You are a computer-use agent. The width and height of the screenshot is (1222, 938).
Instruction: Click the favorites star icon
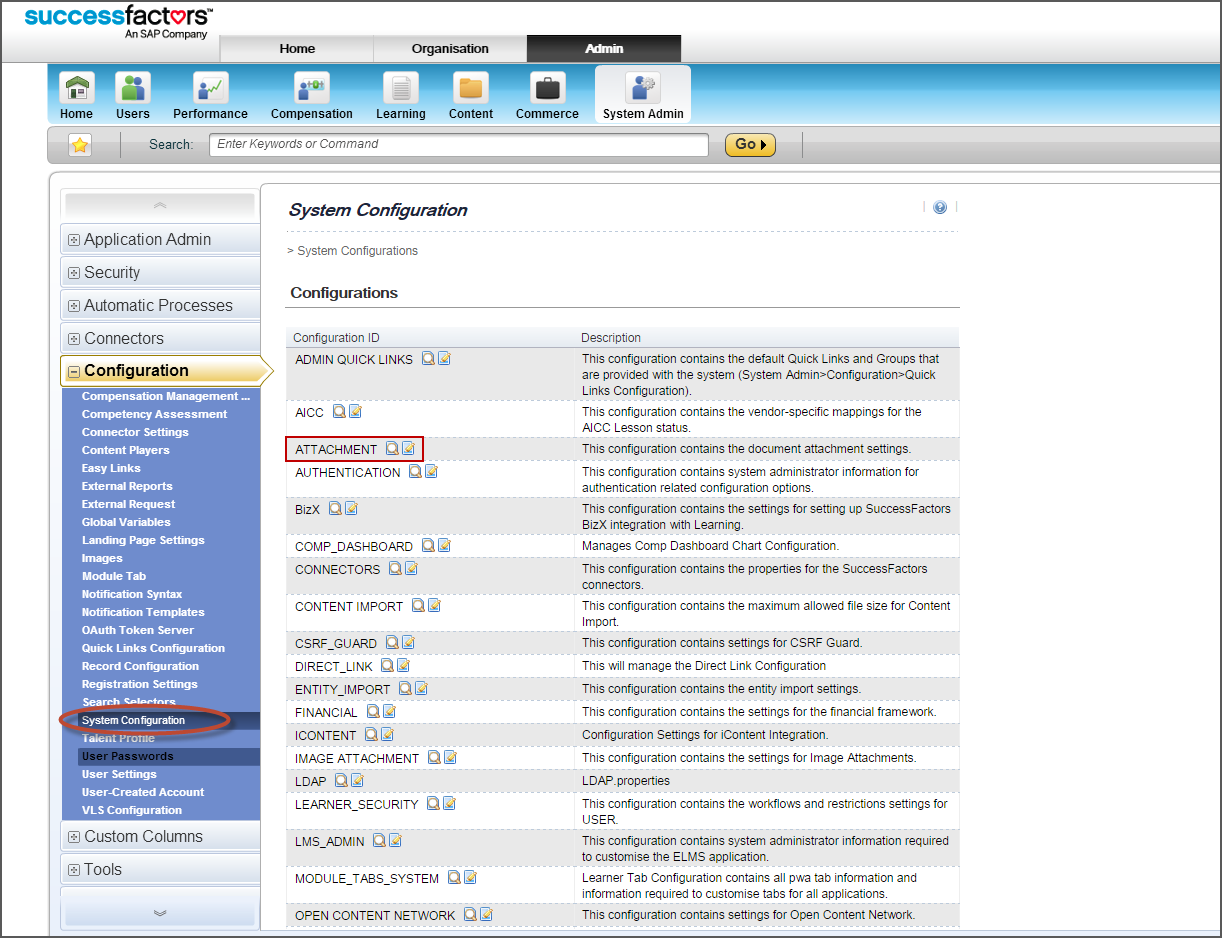point(80,145)
